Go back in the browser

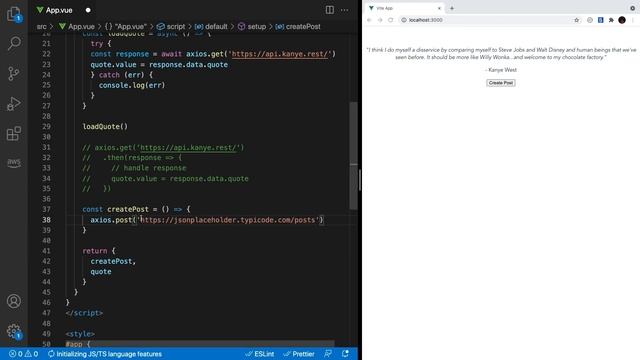pyautogui.click(x=369, y=20)
